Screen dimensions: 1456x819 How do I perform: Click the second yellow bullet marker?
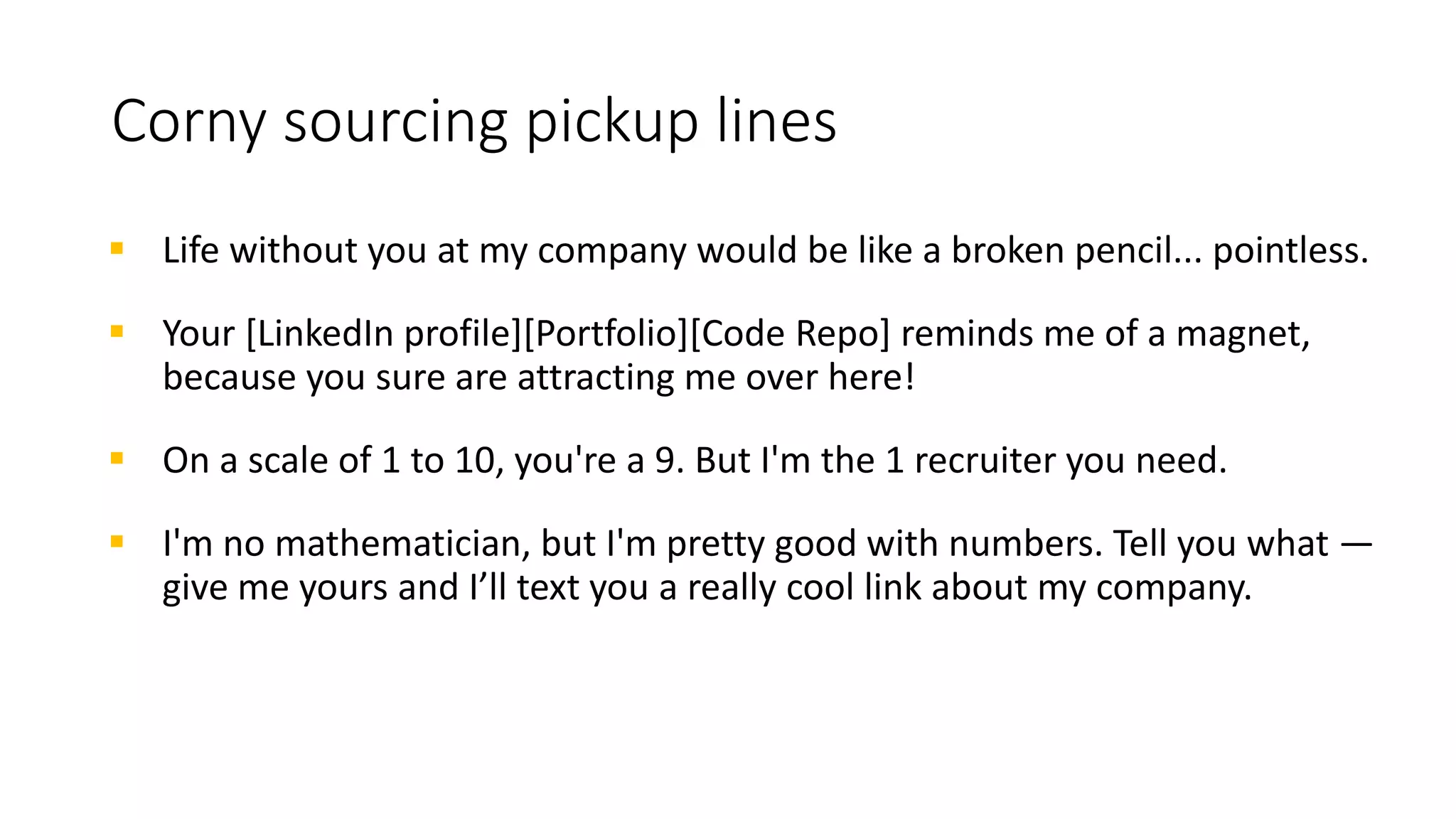(117, 331)
